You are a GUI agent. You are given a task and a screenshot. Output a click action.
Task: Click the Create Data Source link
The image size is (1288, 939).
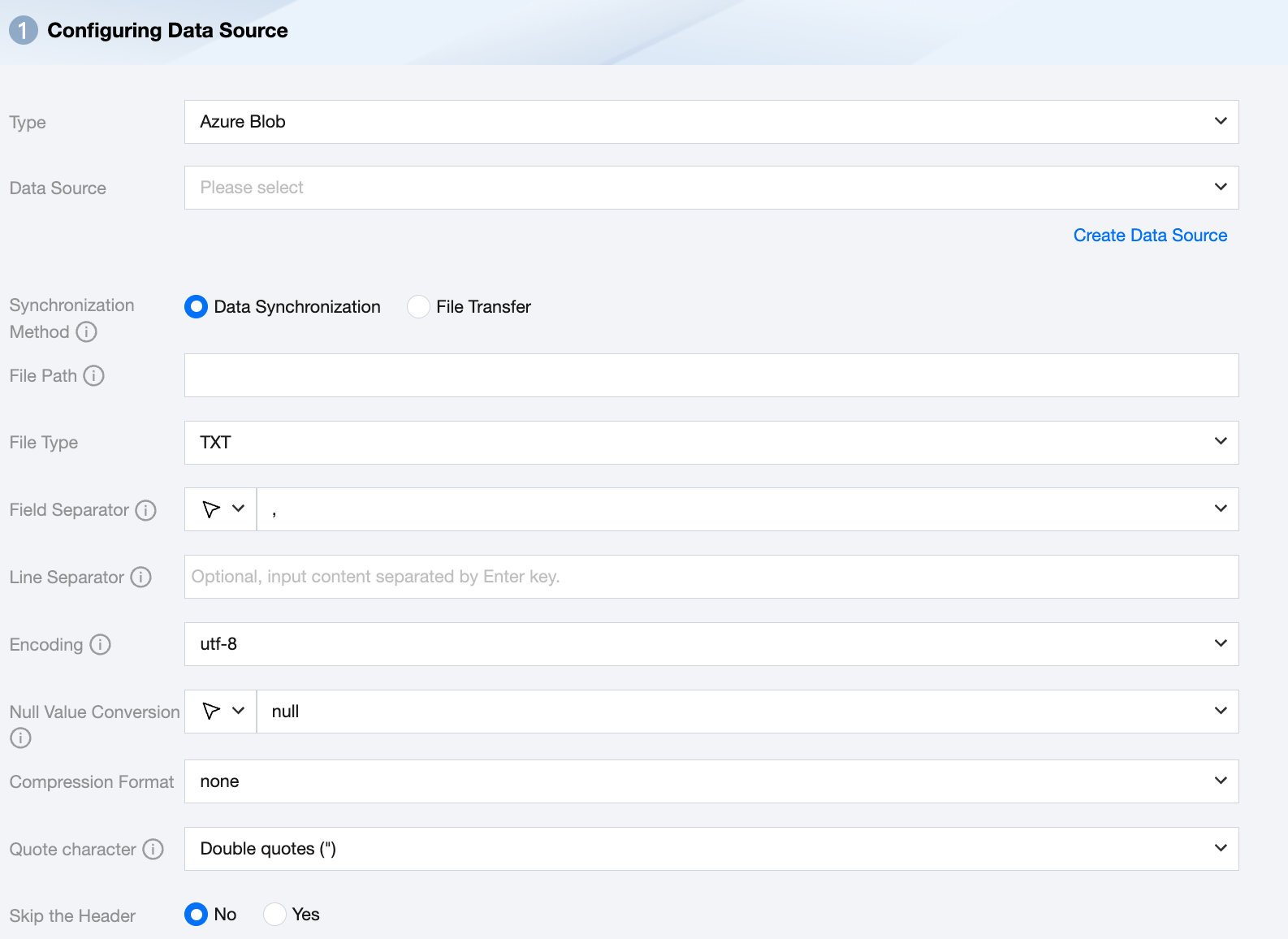point(1150,236)
